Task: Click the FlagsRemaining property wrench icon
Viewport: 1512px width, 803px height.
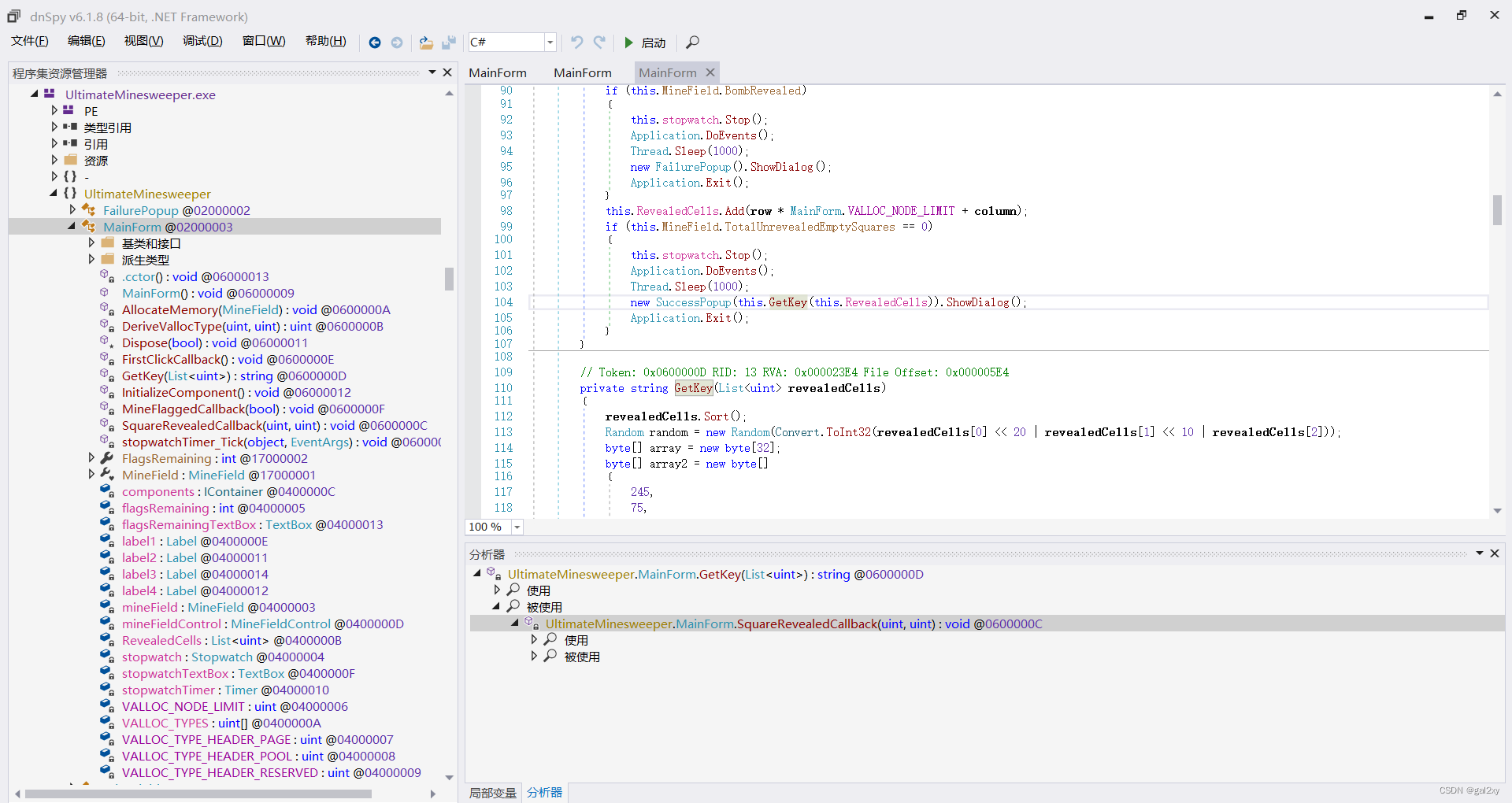Action: 107,458
